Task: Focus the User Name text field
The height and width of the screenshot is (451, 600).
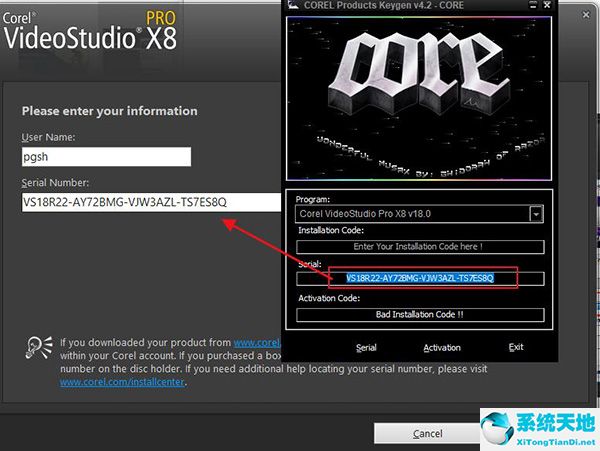Action: point(106,157)
